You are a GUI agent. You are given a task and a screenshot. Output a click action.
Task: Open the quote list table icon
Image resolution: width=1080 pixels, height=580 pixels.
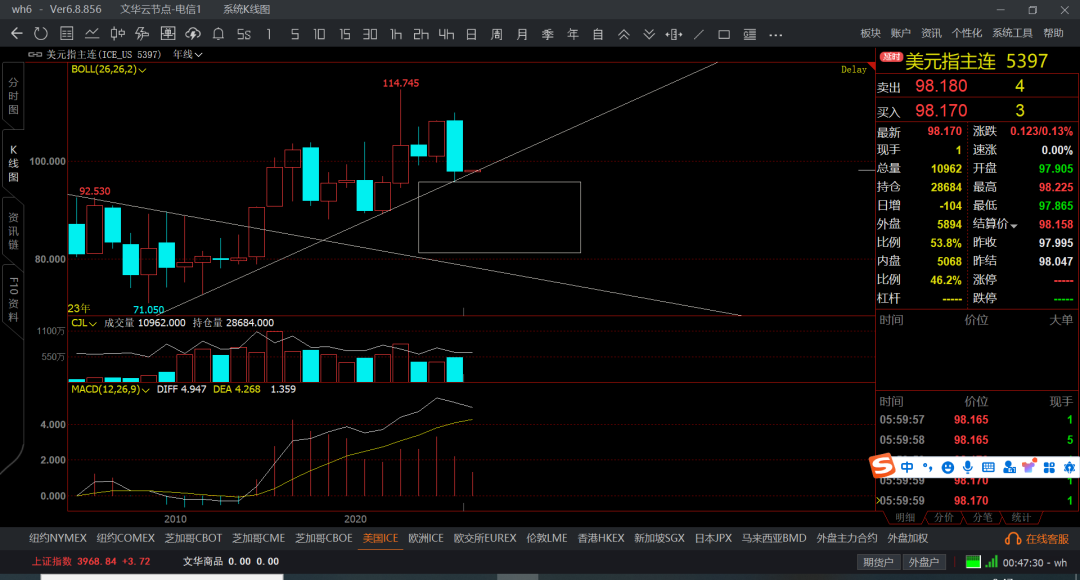(66, 34)
